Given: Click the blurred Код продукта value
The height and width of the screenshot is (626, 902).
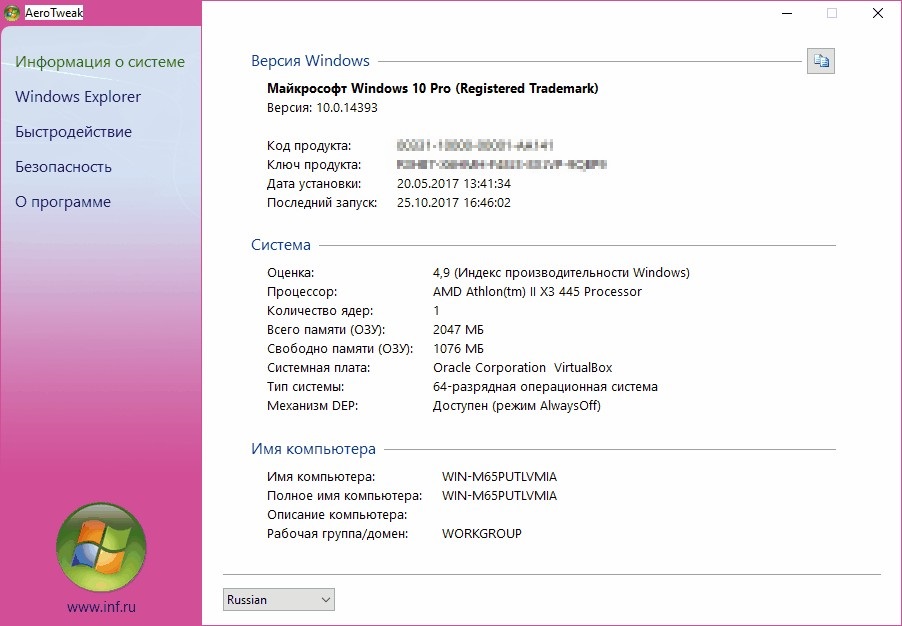Looking at the screenshot, I should 475,146.
